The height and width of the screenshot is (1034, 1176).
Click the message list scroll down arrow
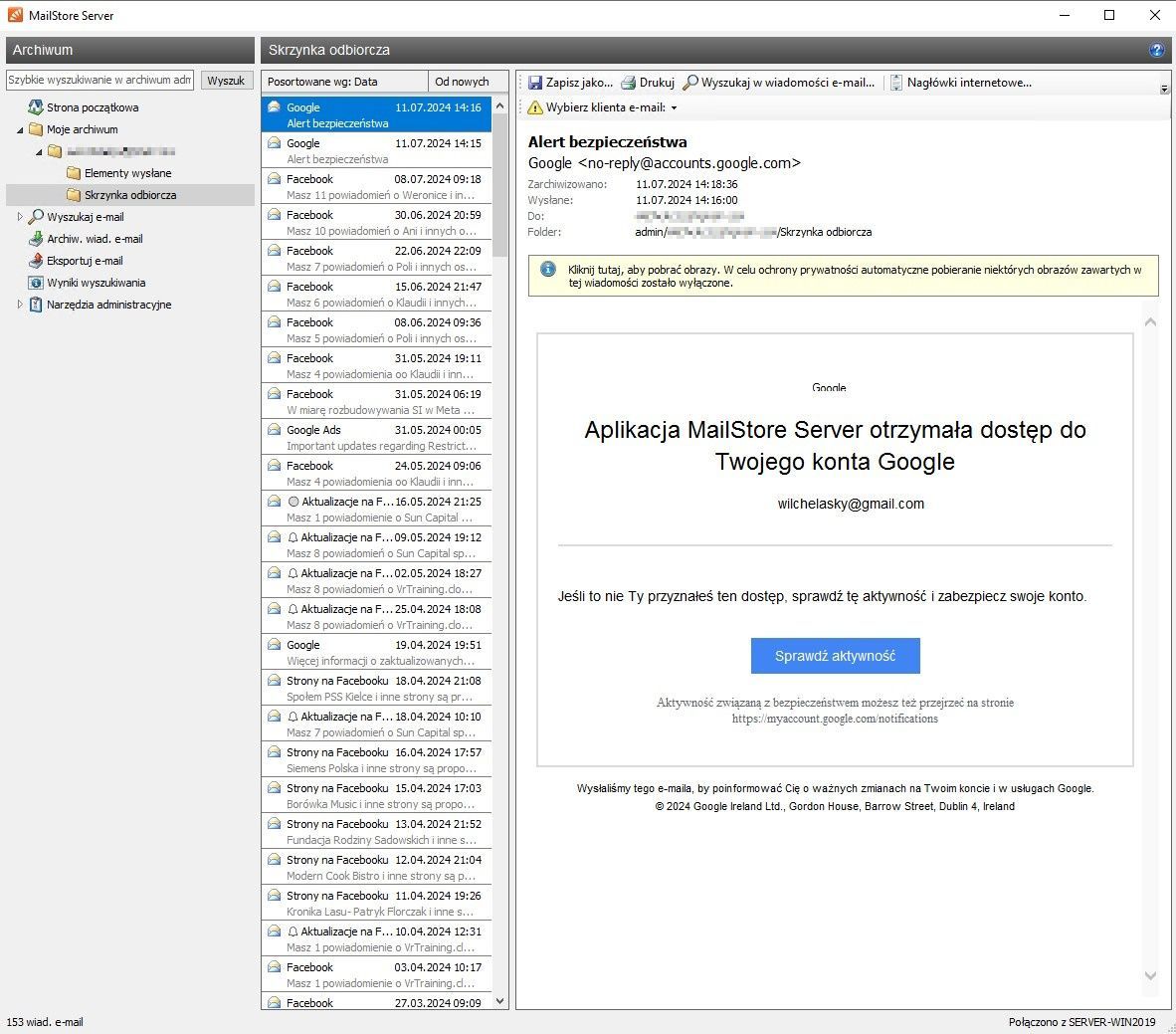pos(500,1001)
